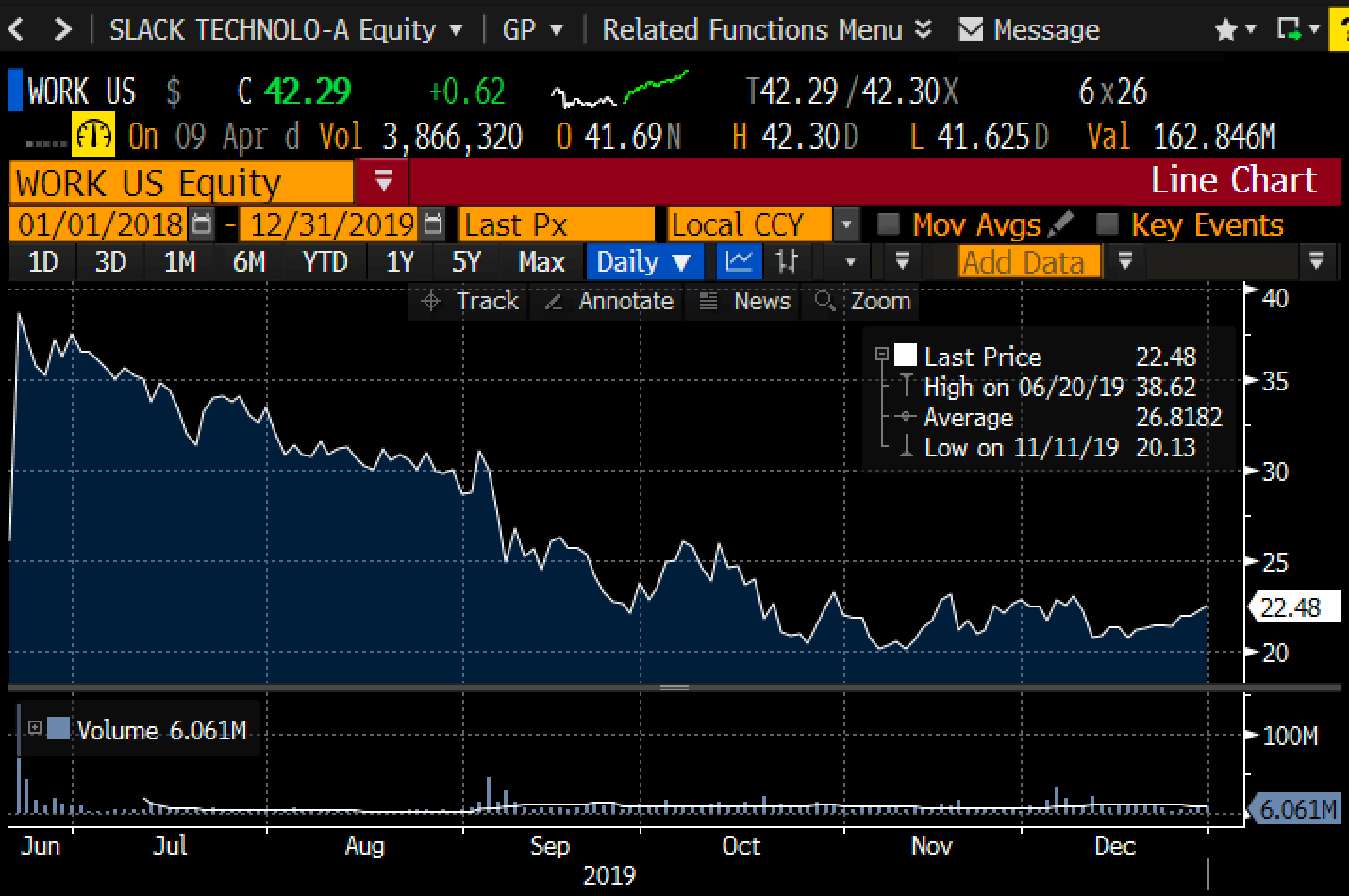Select the 1D range tab
The image size is (1349, 896).
(x=43, y=261)
